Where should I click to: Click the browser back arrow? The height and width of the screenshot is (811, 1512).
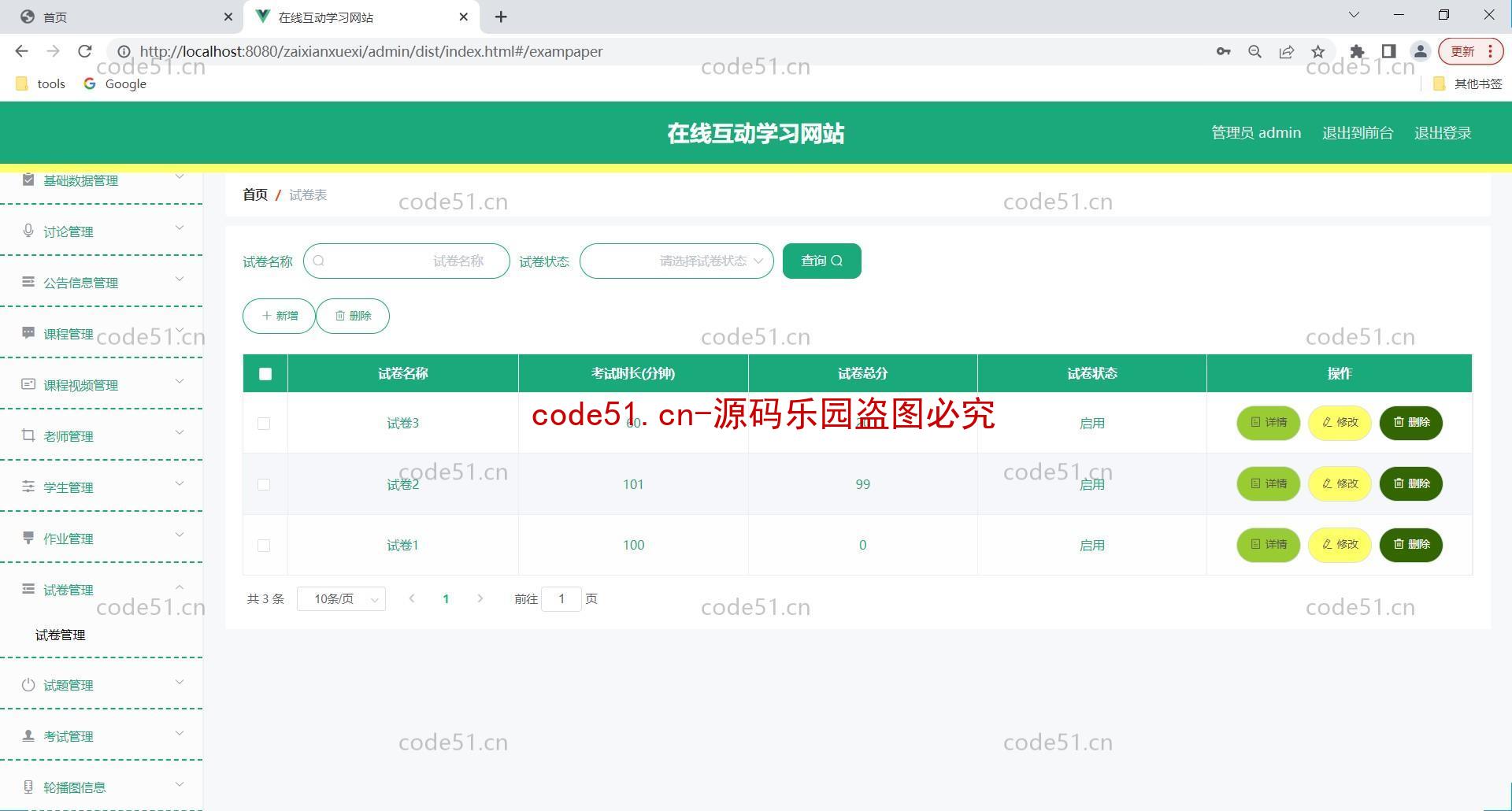click(21, 51)
